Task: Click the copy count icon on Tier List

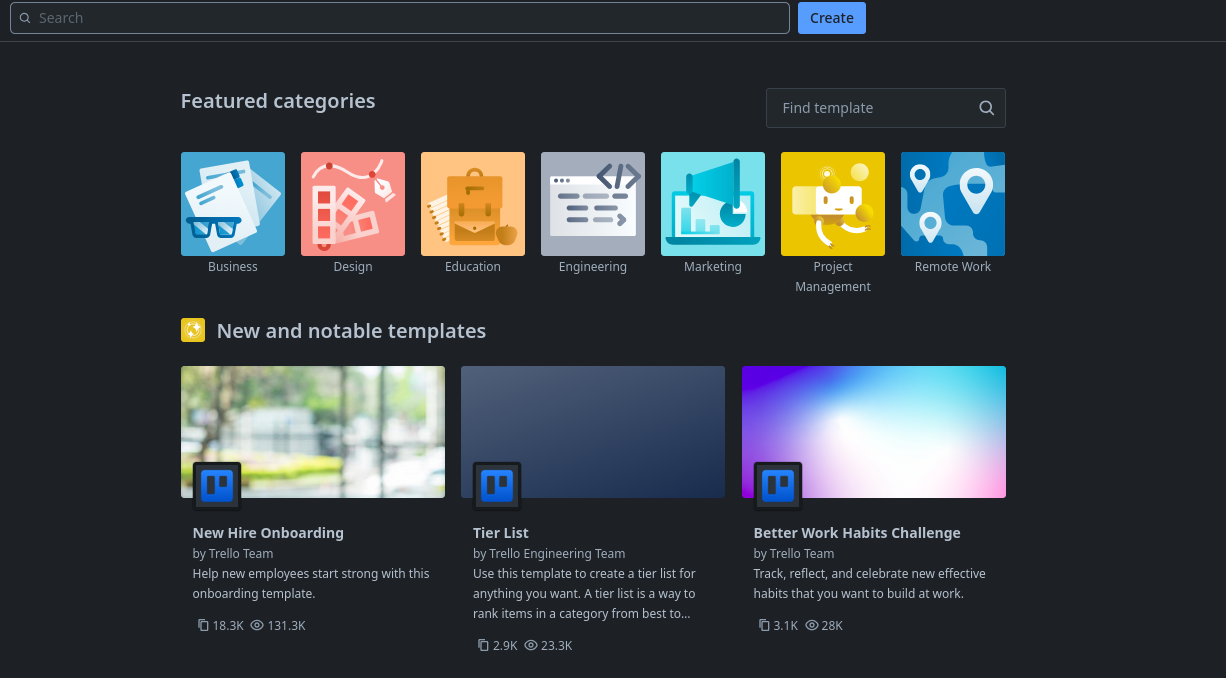Action: 483,645
